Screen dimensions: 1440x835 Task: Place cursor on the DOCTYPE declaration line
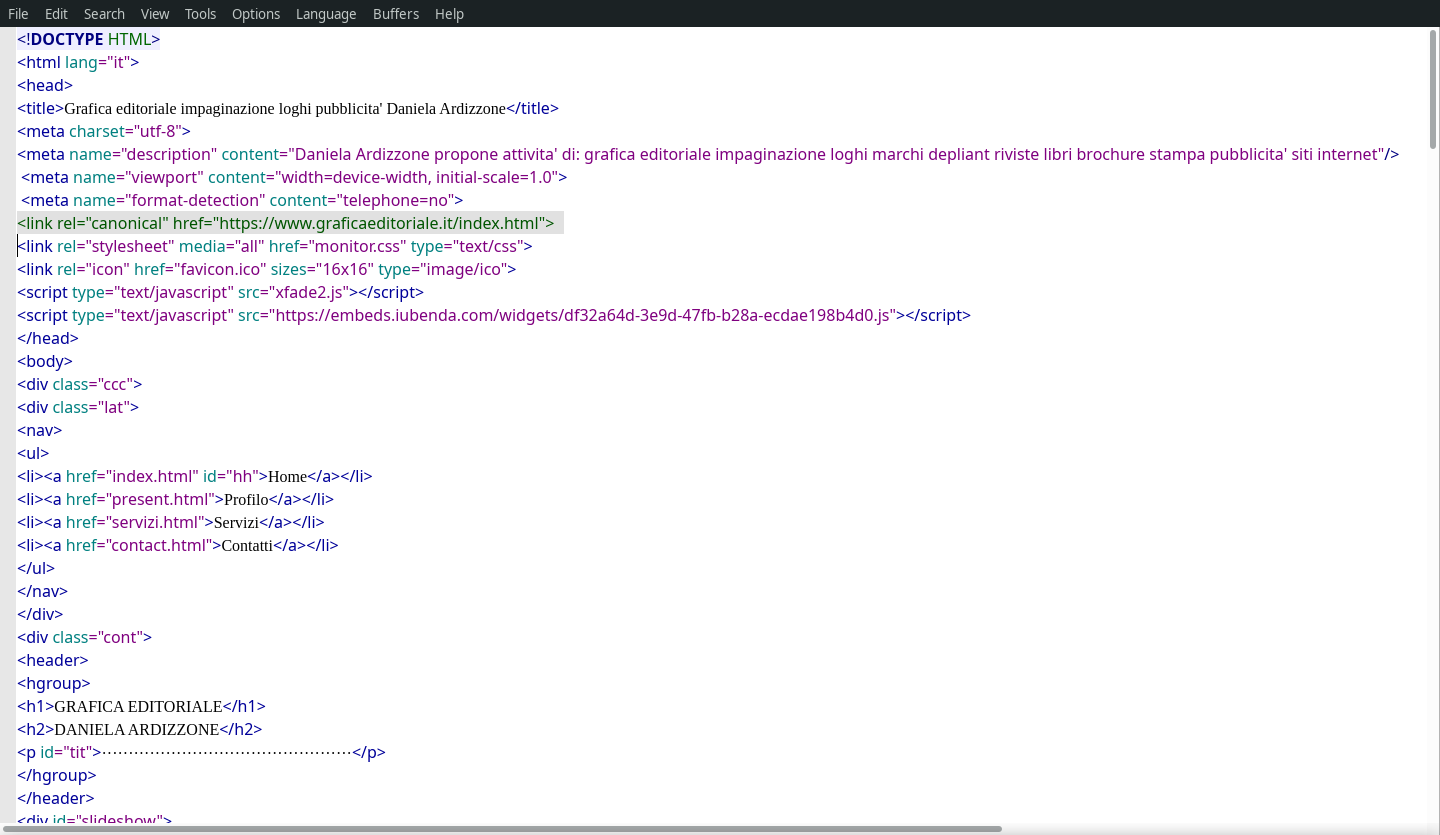pos(88,39)
